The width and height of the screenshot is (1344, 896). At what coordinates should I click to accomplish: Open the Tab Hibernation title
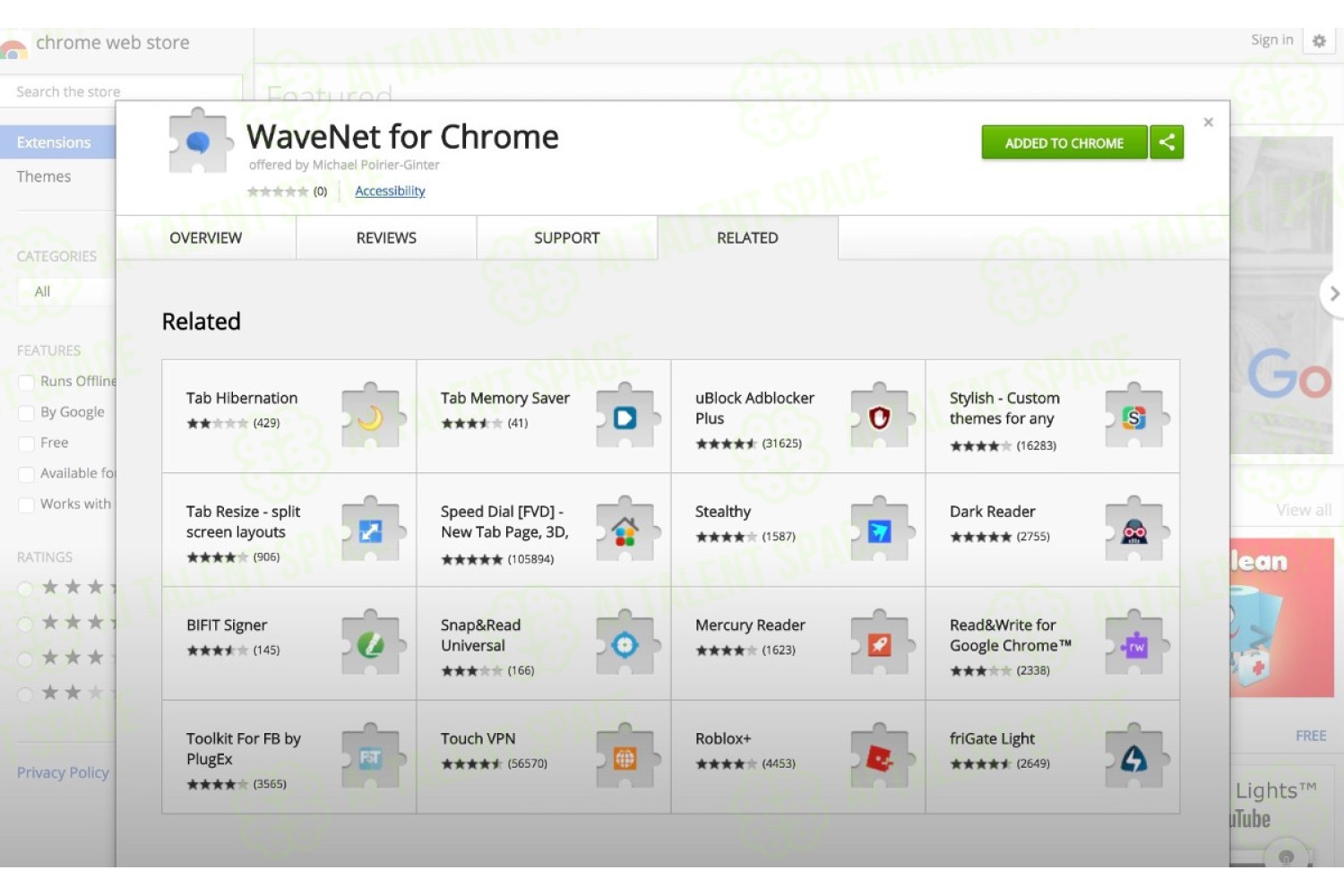(242, 398)
